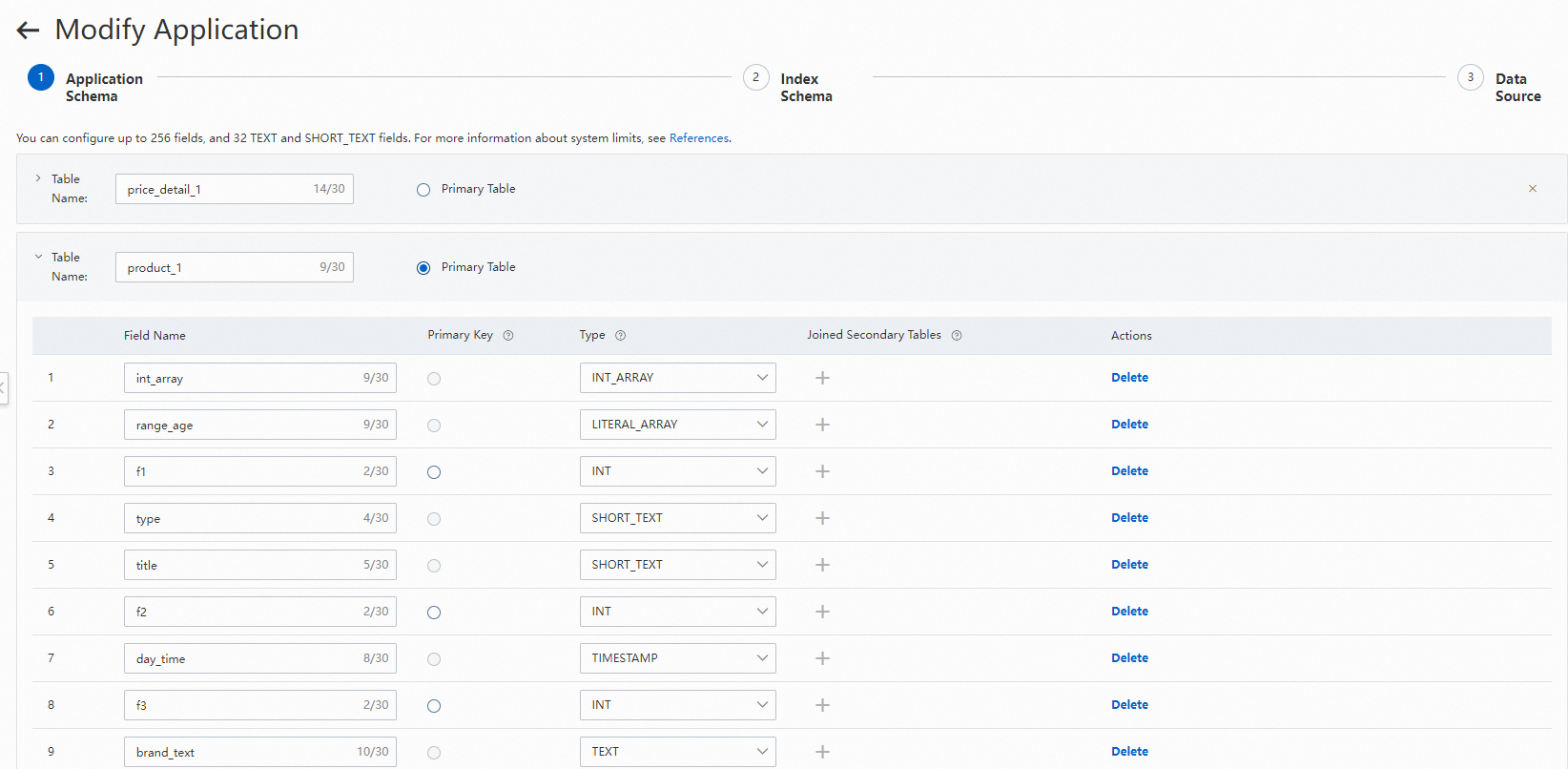The width and height of the screenshot is (1568, 769).
Task: Open the References link
Action: (x=699, y=138)
